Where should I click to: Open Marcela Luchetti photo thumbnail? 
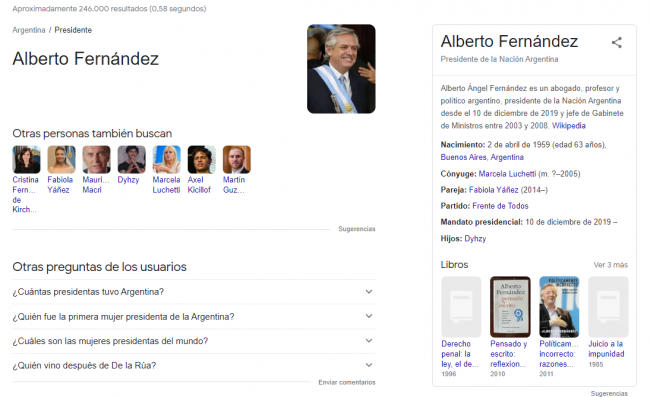(x=167, y=159)
